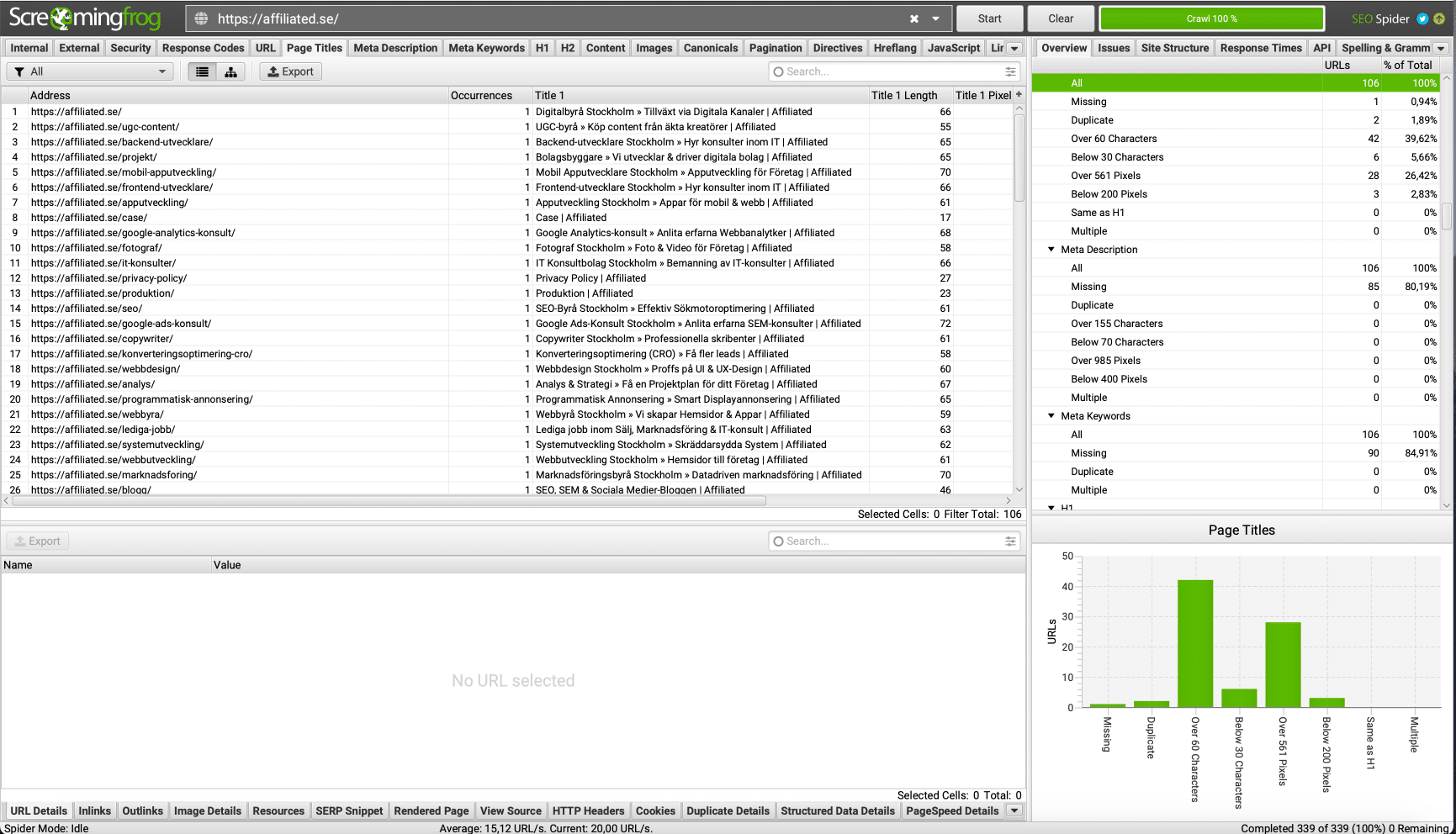This screenshot has width=1456, height=834.
Task: Select the https://affiliated.se/webbyra/ row
Action: (x=507, y=414)
